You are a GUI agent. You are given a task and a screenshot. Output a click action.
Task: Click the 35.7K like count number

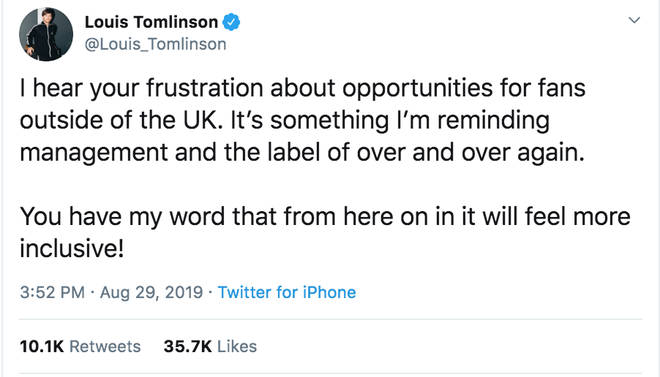[188, 346]
